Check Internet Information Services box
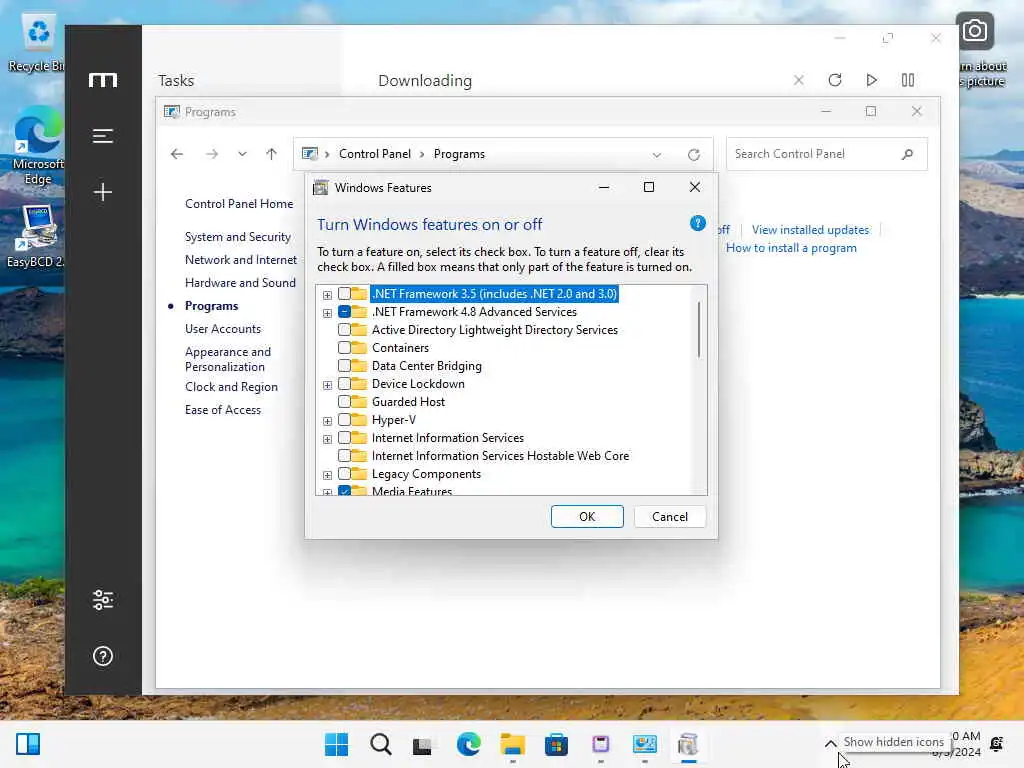This screenshot has height=768, width=1024. (344, 438)
